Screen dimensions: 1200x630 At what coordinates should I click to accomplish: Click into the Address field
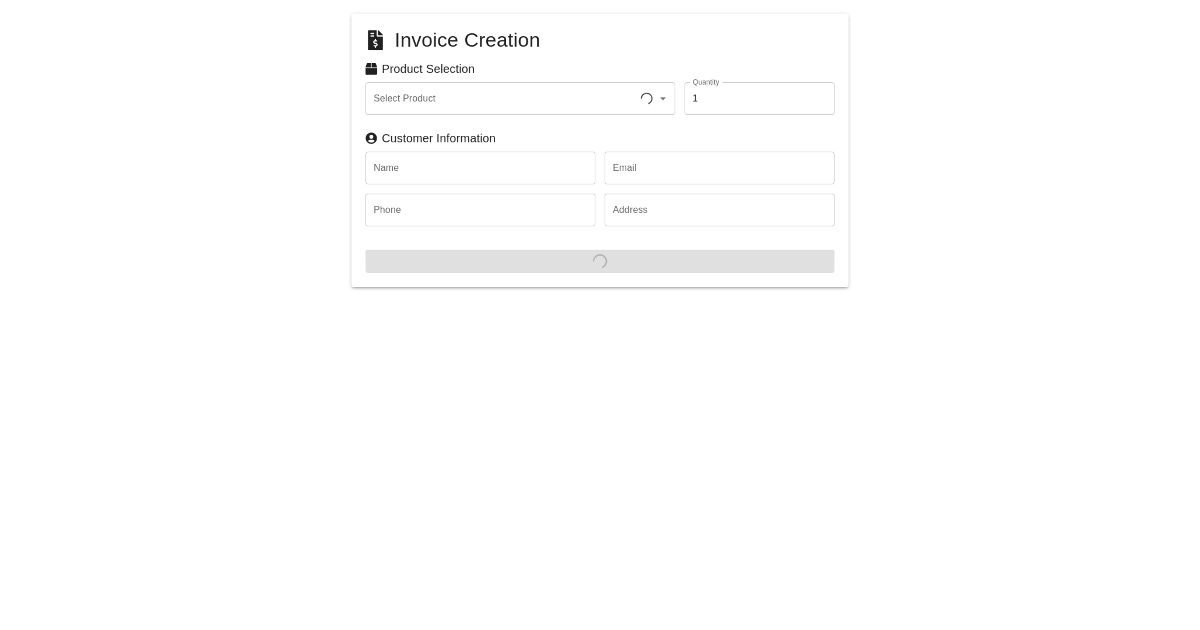(x=719, y=210)
